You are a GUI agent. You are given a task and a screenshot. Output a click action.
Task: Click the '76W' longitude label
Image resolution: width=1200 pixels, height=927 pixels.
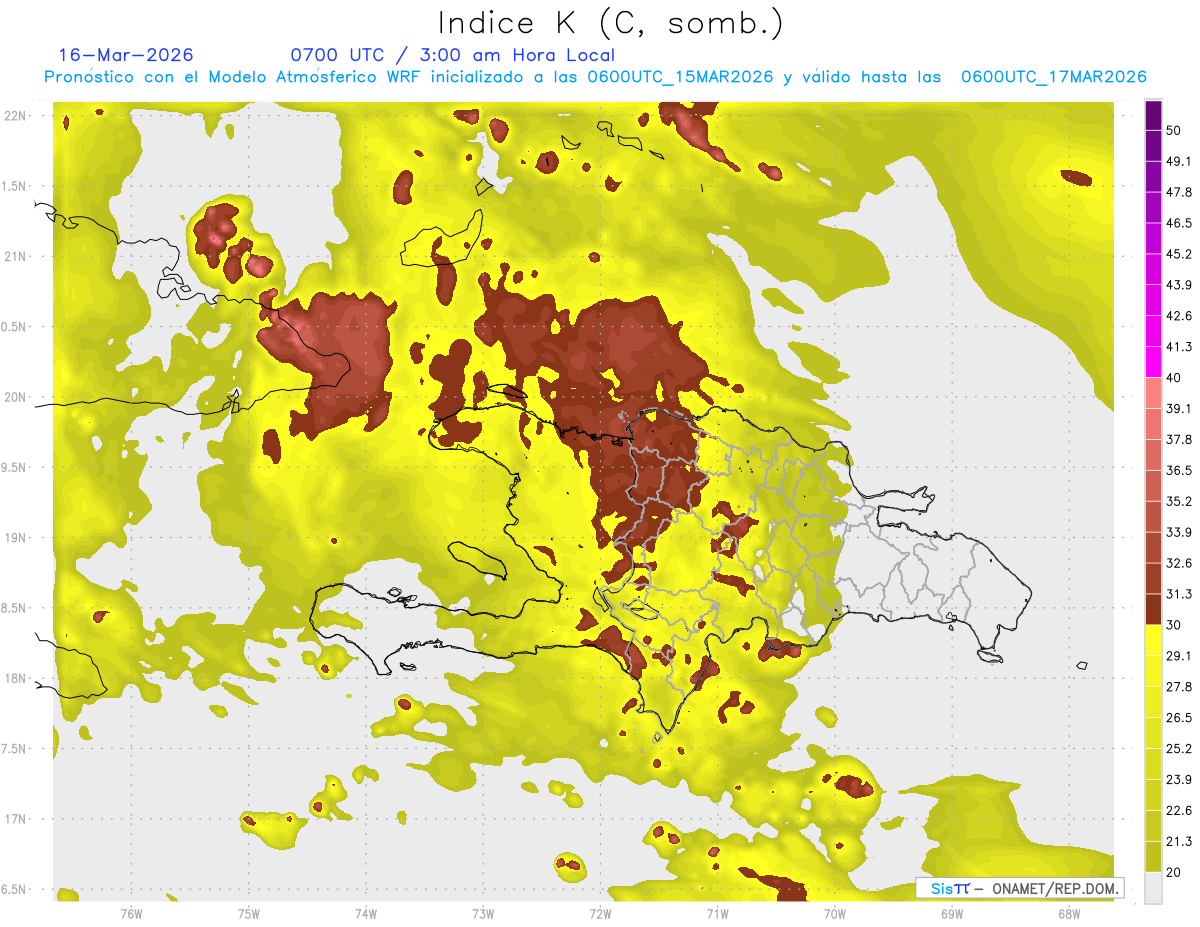[131, 913]
